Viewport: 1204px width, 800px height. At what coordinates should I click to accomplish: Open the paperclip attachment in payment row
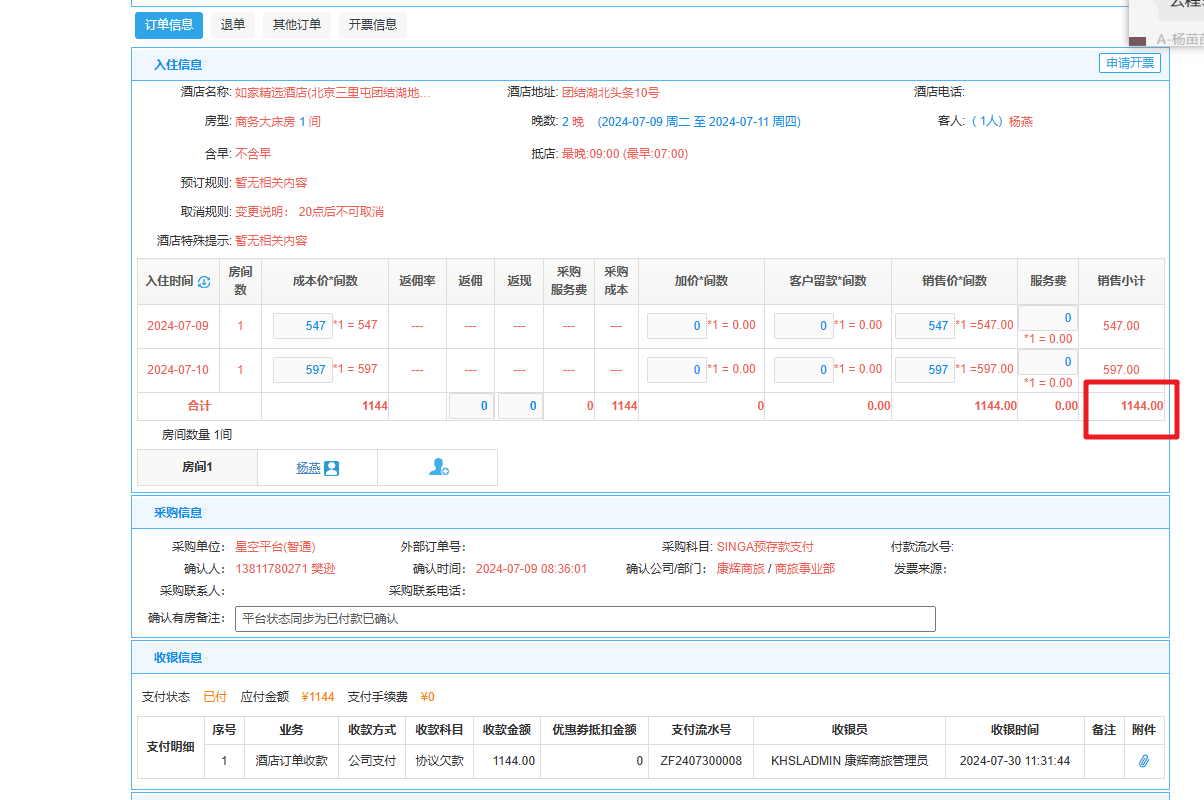pyautogui.click(x=1144, y=761)
